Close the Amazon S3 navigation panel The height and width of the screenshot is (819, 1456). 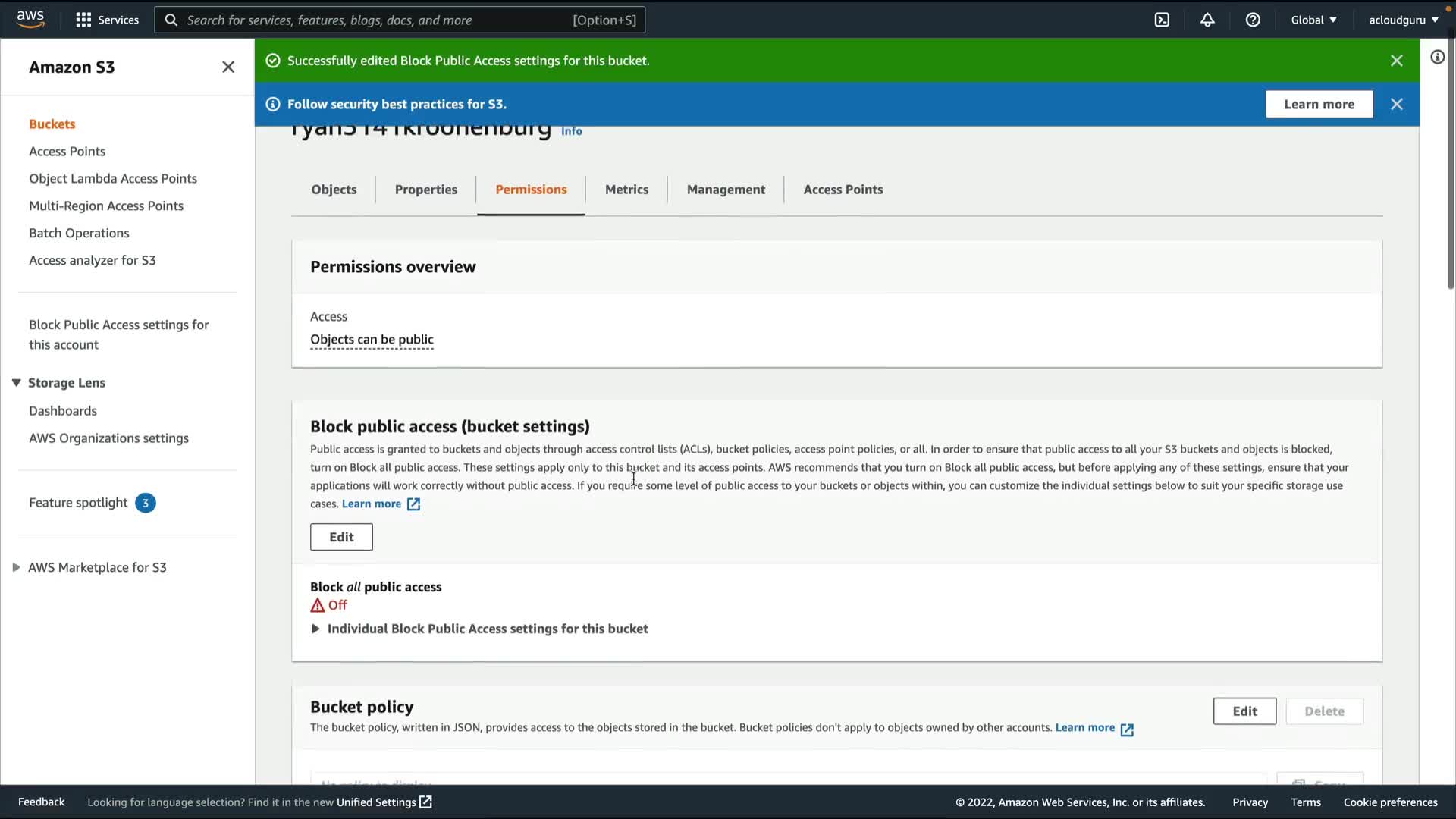tap(228, 67)
